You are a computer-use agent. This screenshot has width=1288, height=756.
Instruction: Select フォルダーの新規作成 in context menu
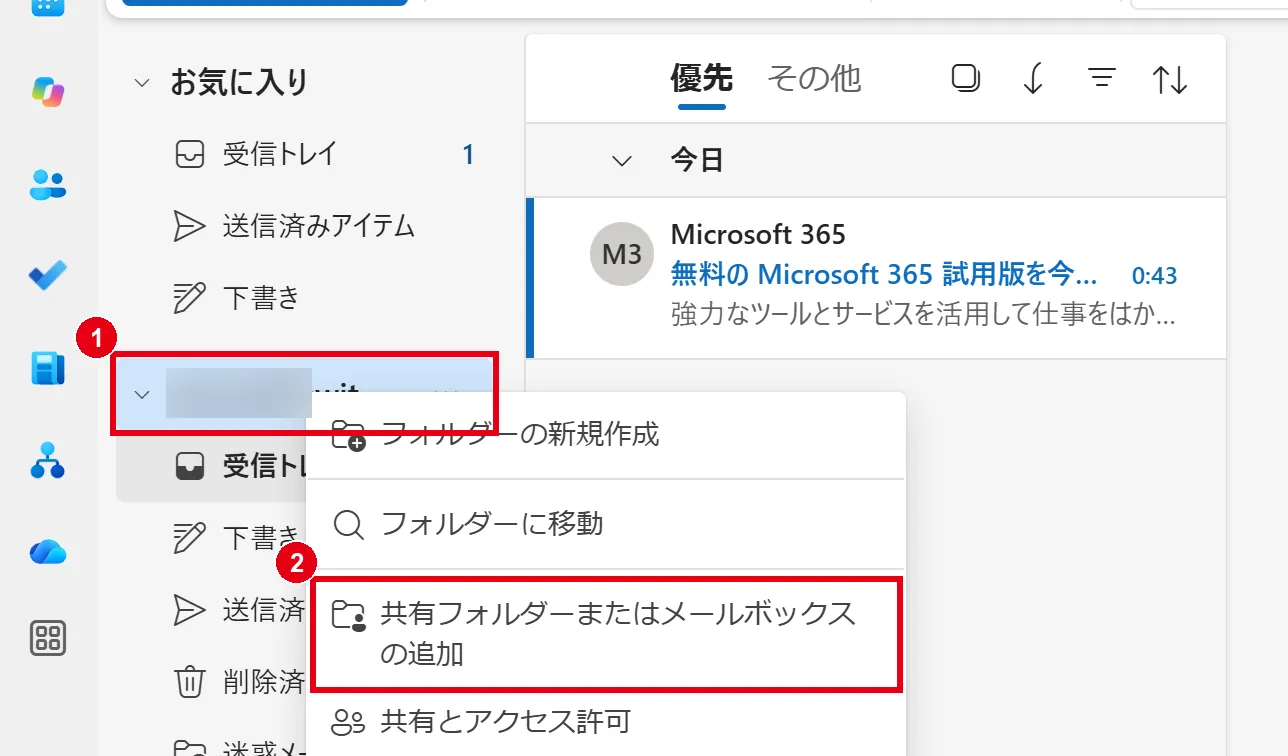(605, 434)
